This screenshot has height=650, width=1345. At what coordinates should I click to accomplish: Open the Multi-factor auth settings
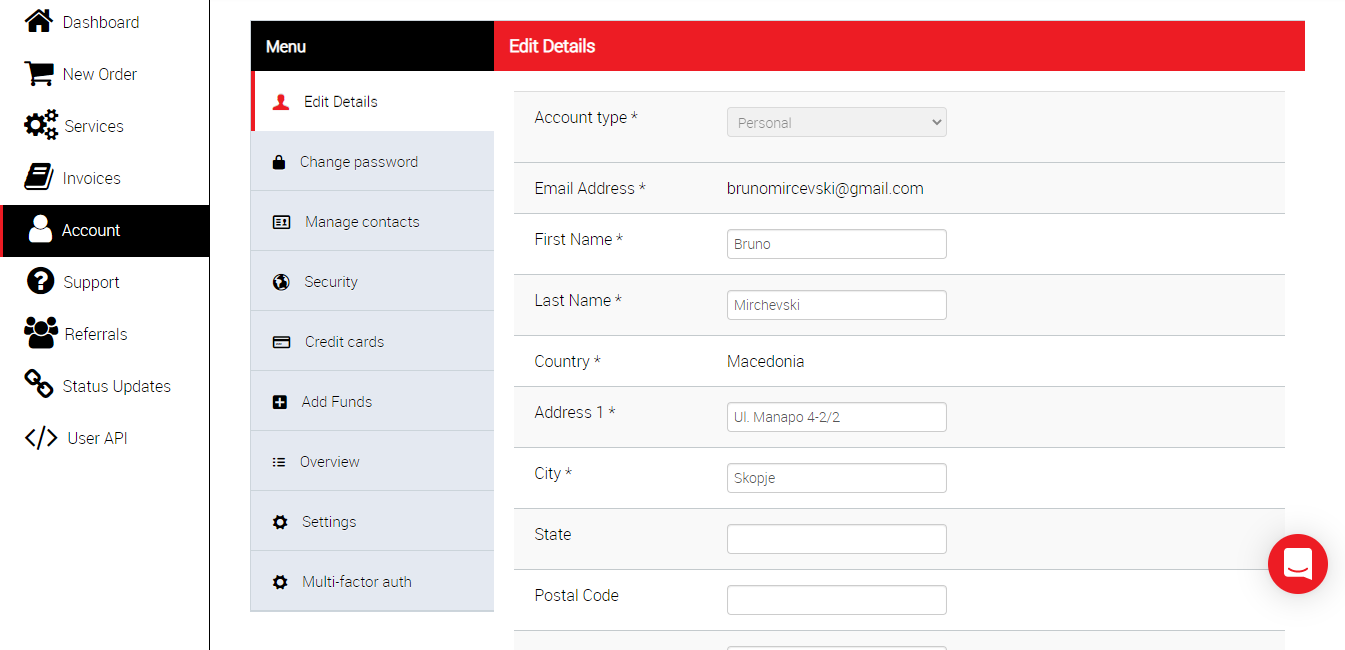click(x=356, y=582)
